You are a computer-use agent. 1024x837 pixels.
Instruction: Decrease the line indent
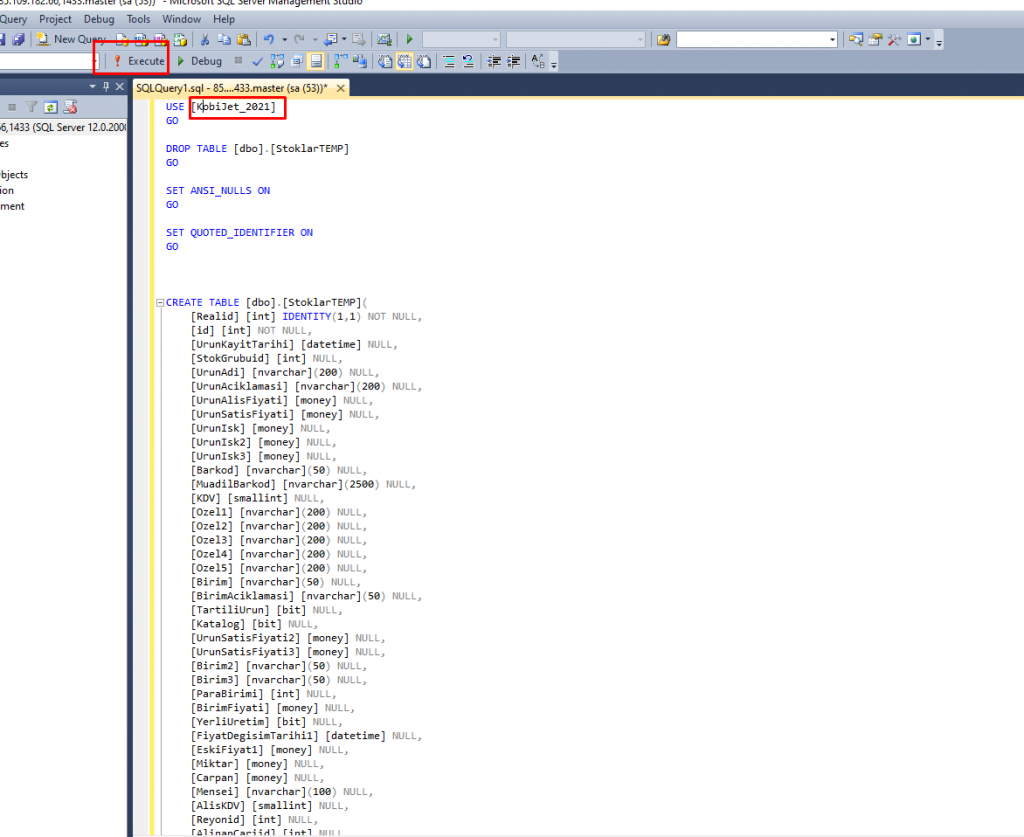click(494, 61)
